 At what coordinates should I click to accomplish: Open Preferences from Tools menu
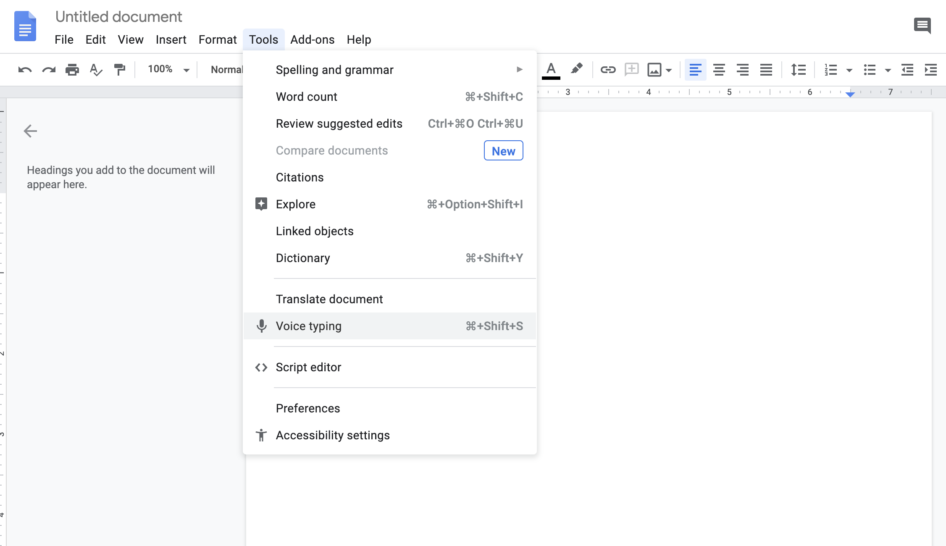pyautogui.click(x=390, y=408)
